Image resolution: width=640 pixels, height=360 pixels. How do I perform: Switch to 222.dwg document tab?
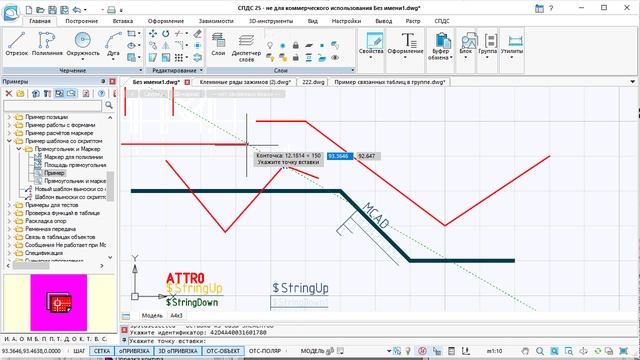pos(313,82)
